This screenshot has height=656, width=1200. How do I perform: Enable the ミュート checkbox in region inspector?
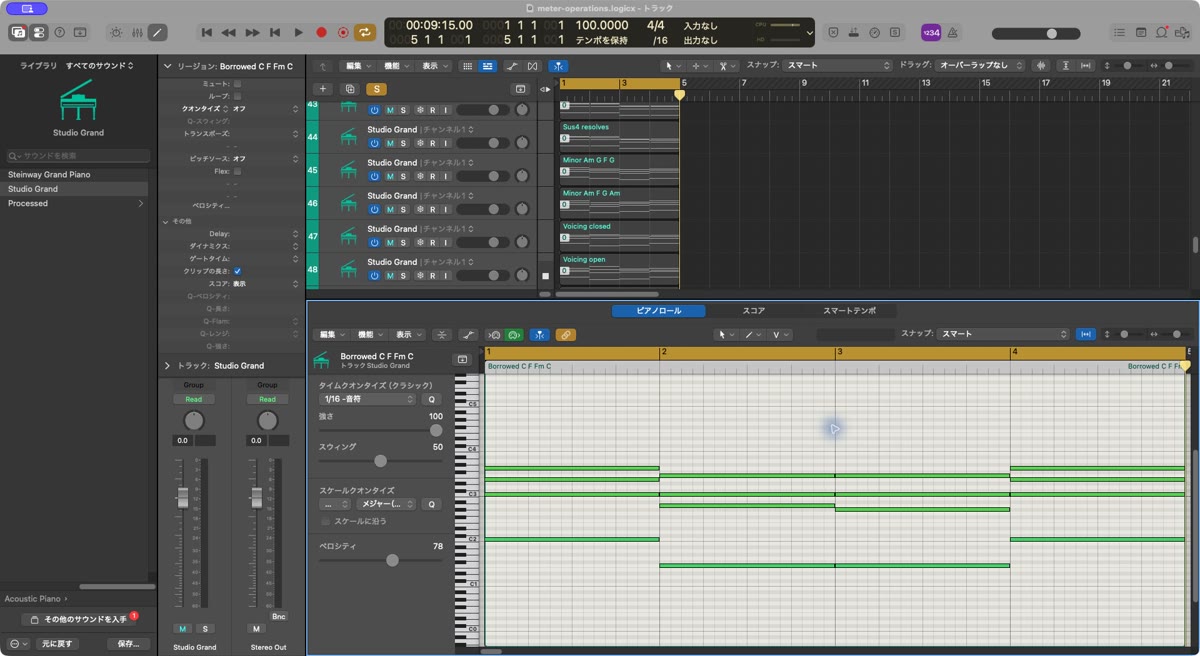(237, 84)
